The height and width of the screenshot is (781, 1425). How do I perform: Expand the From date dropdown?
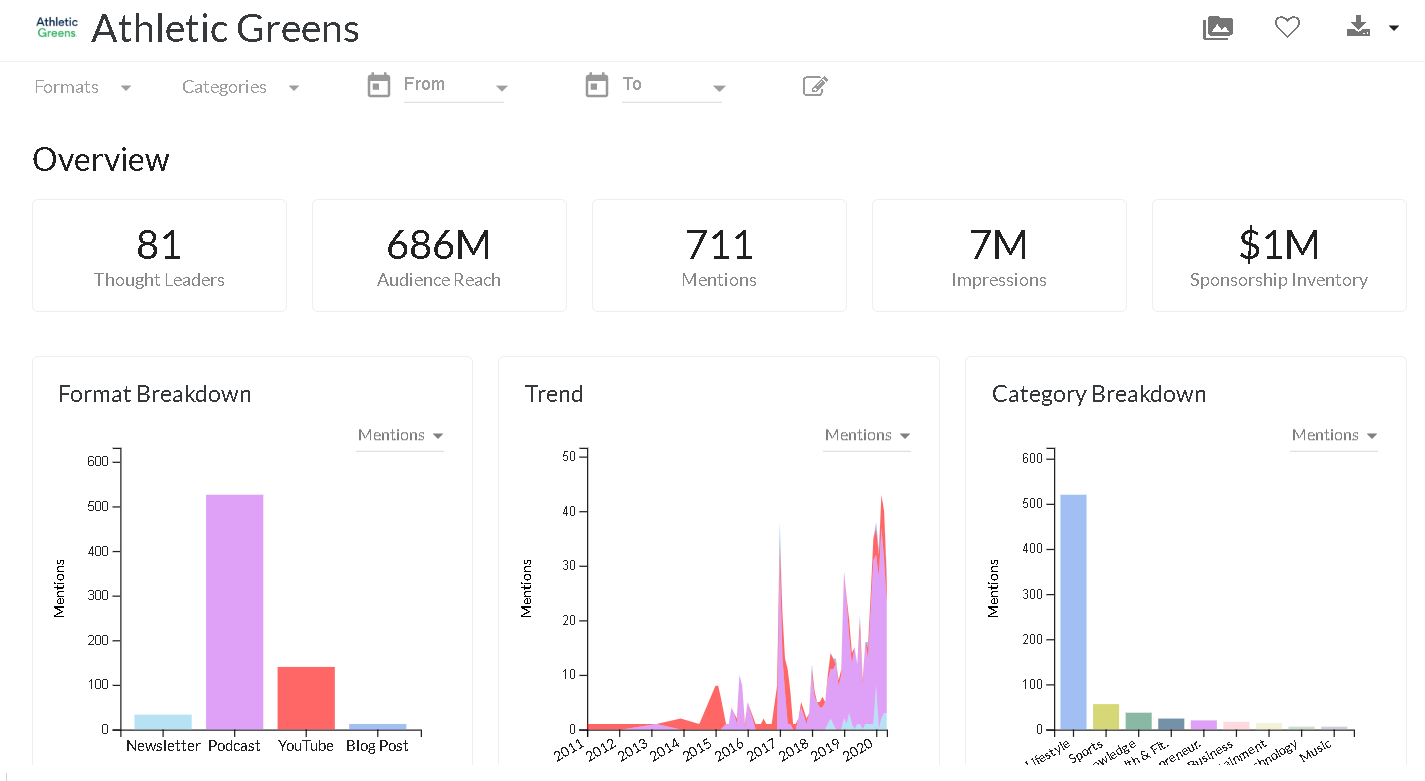click(x=454, y=86)
